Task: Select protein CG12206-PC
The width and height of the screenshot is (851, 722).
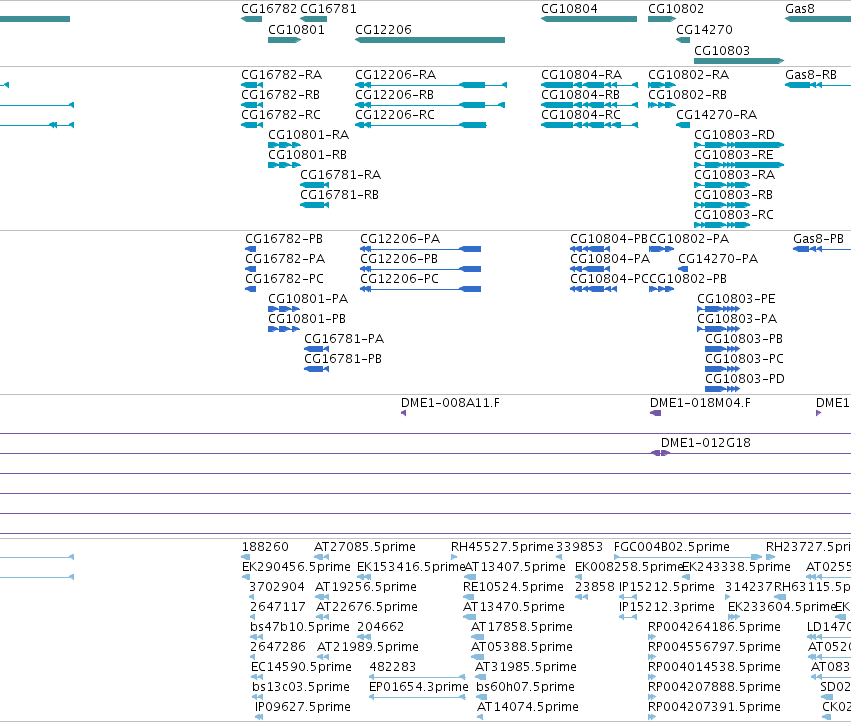Action: (x=399, y=279)
